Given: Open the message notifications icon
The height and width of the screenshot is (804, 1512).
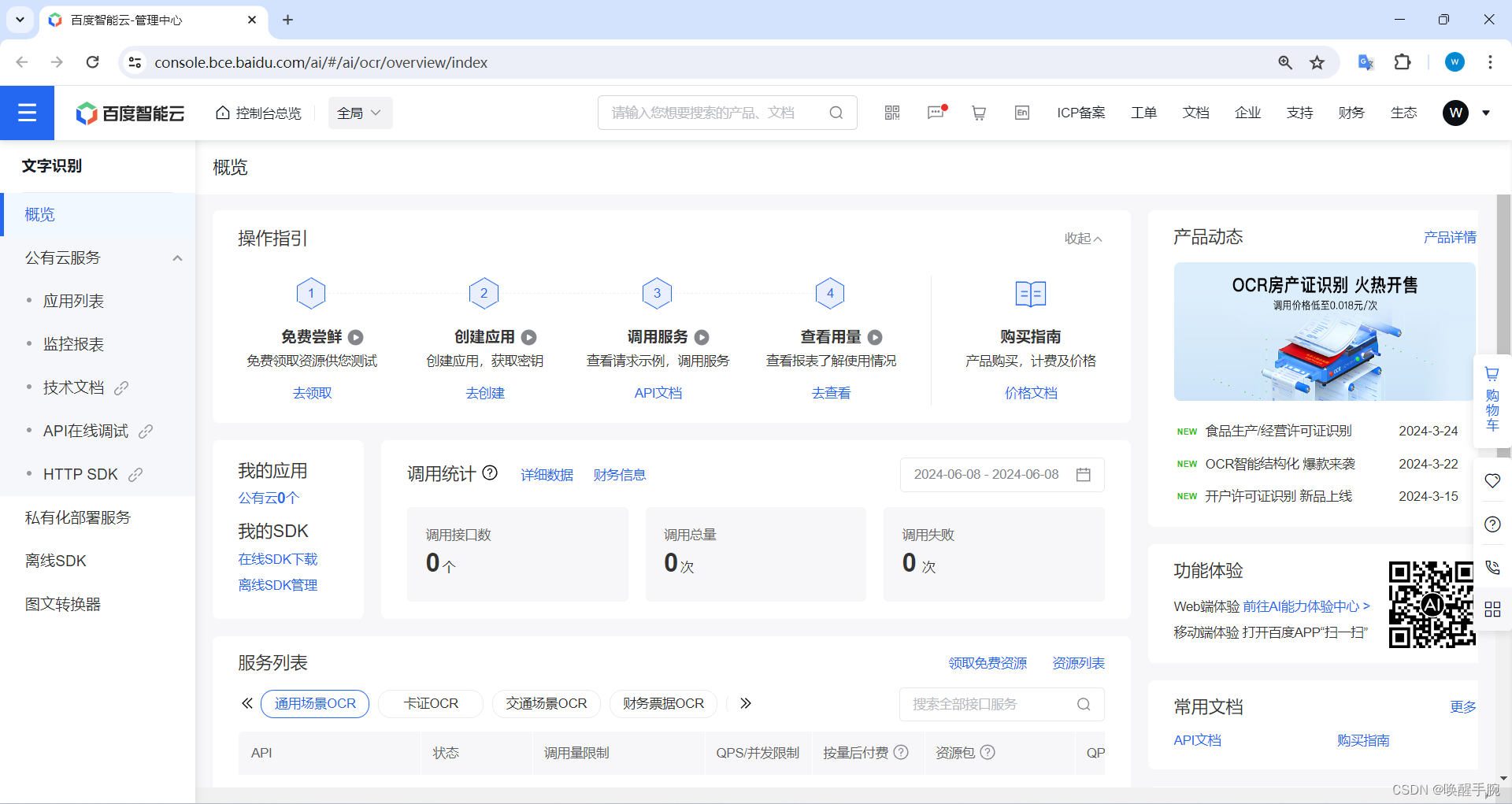Looking at the screenshot, I should coord(936,113).
